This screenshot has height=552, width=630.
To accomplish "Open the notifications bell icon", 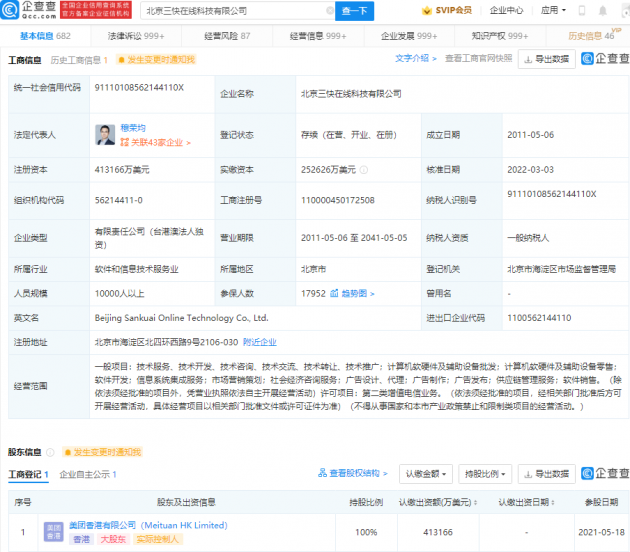I will click(603, 11).
